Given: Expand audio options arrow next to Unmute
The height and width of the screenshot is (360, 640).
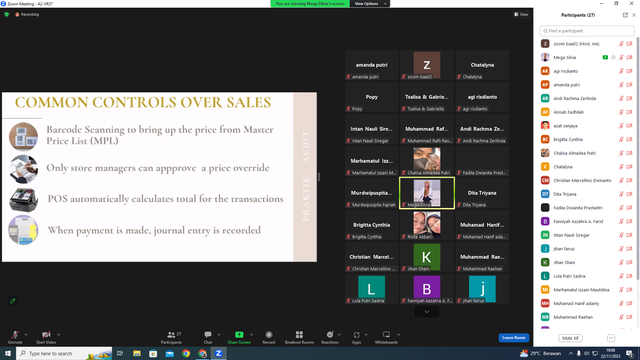Looking at the screenshot, I should pos(26,335).
